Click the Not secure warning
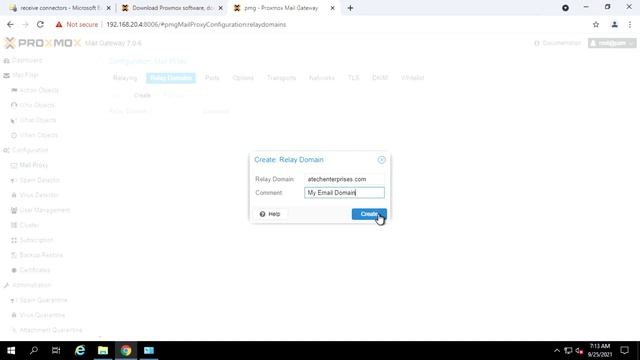The image size is (640, 360). [77, 24]
